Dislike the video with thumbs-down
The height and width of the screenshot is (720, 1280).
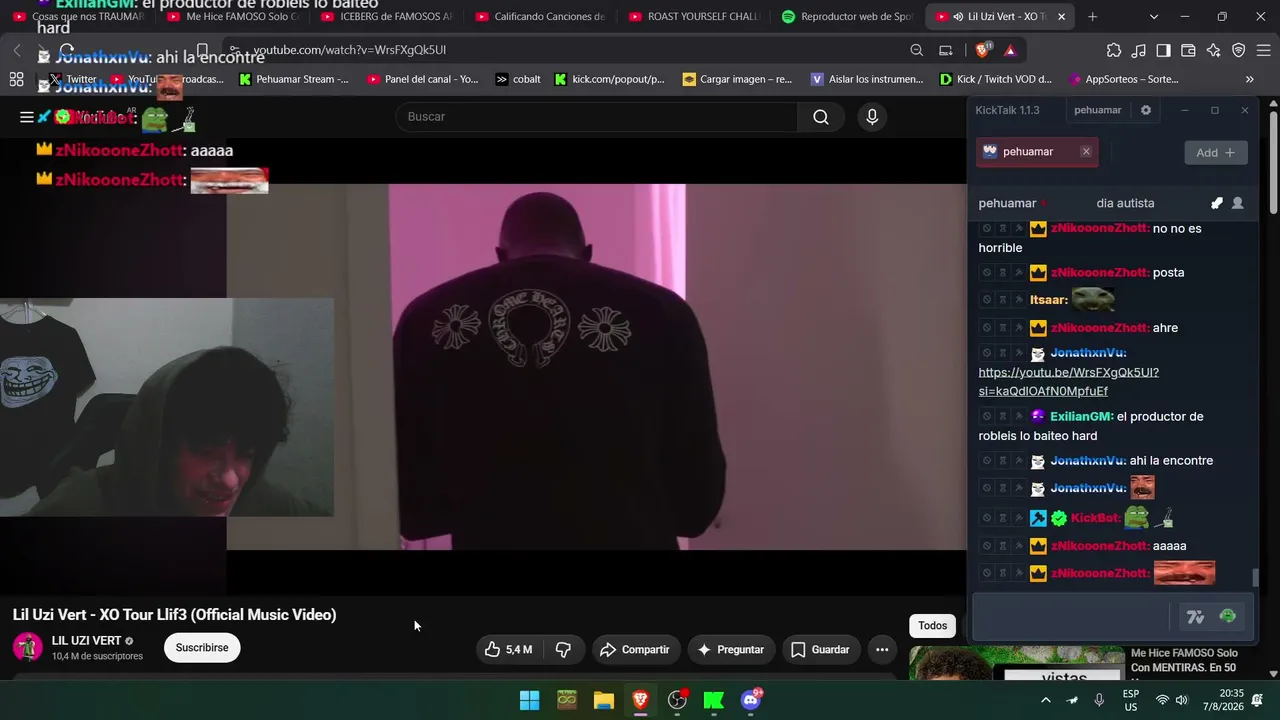click(563, 650)
